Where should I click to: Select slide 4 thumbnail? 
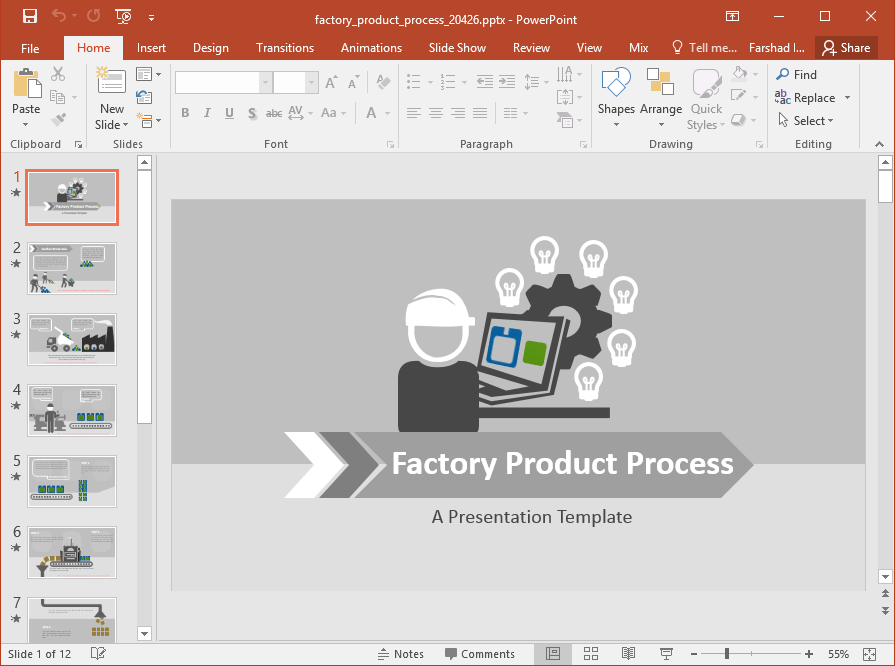coord(72,410)
